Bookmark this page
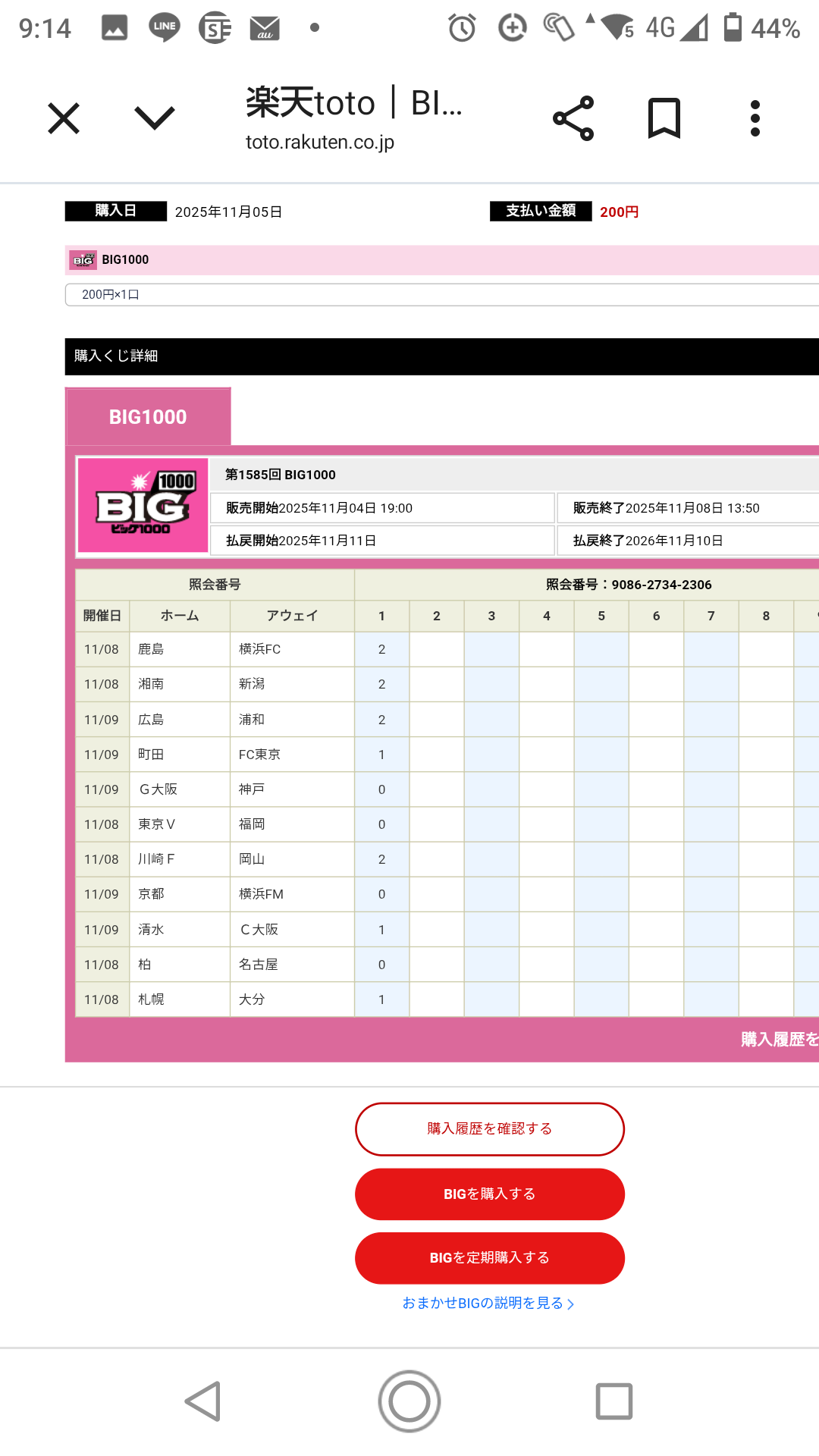819x1456 pixels. (x=664, y=118)
